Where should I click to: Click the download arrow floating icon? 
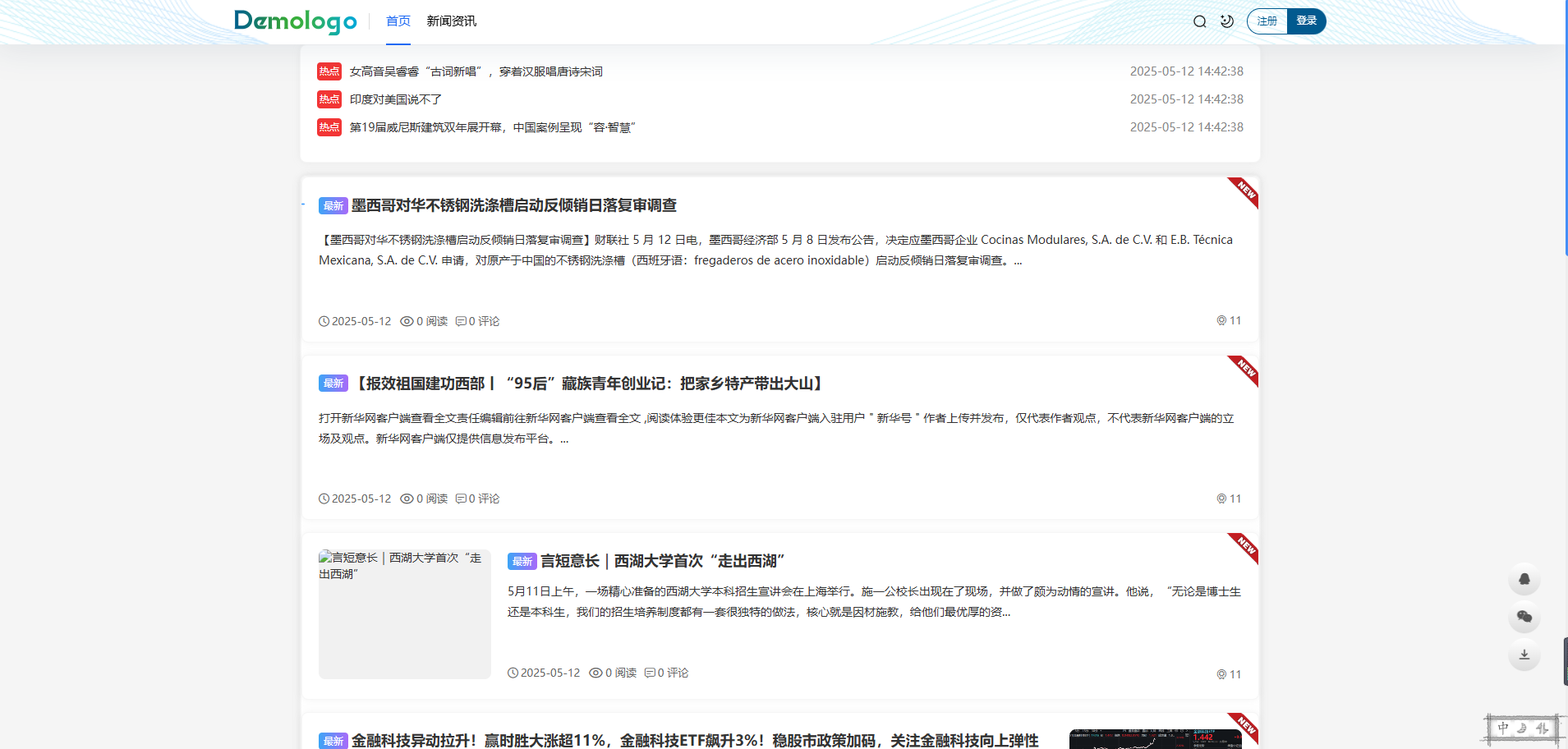click(x=1524, y=655)
